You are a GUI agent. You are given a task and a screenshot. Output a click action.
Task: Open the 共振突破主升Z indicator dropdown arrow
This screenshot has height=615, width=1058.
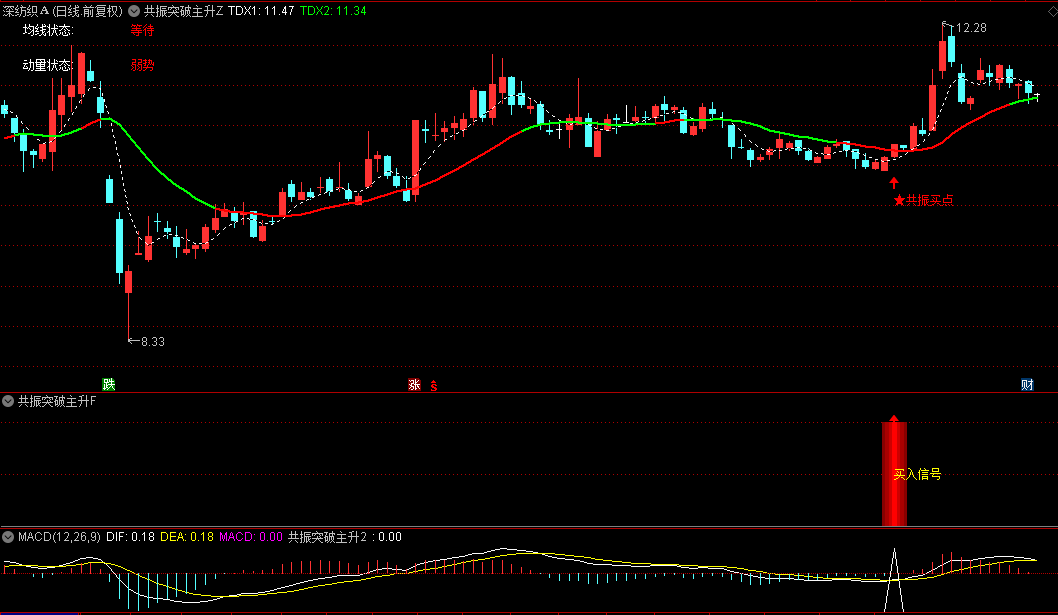tap(134, 11)
